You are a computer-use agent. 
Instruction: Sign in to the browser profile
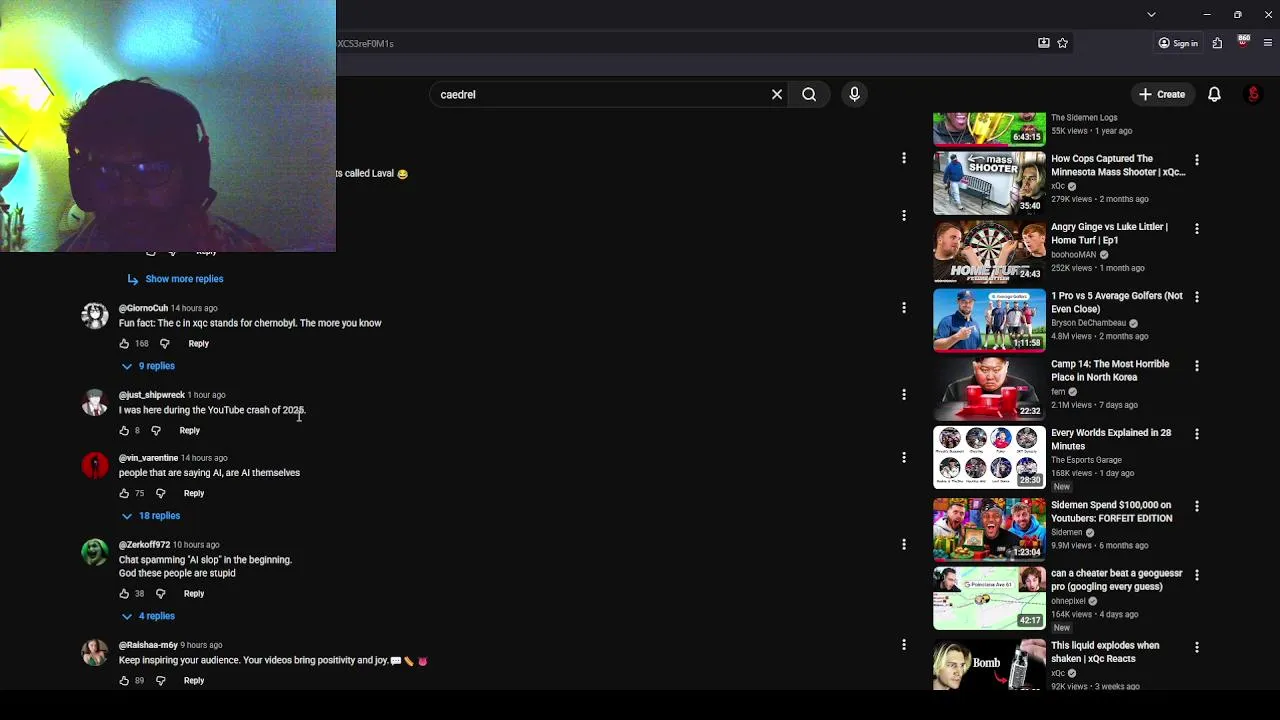(1178, 43)
